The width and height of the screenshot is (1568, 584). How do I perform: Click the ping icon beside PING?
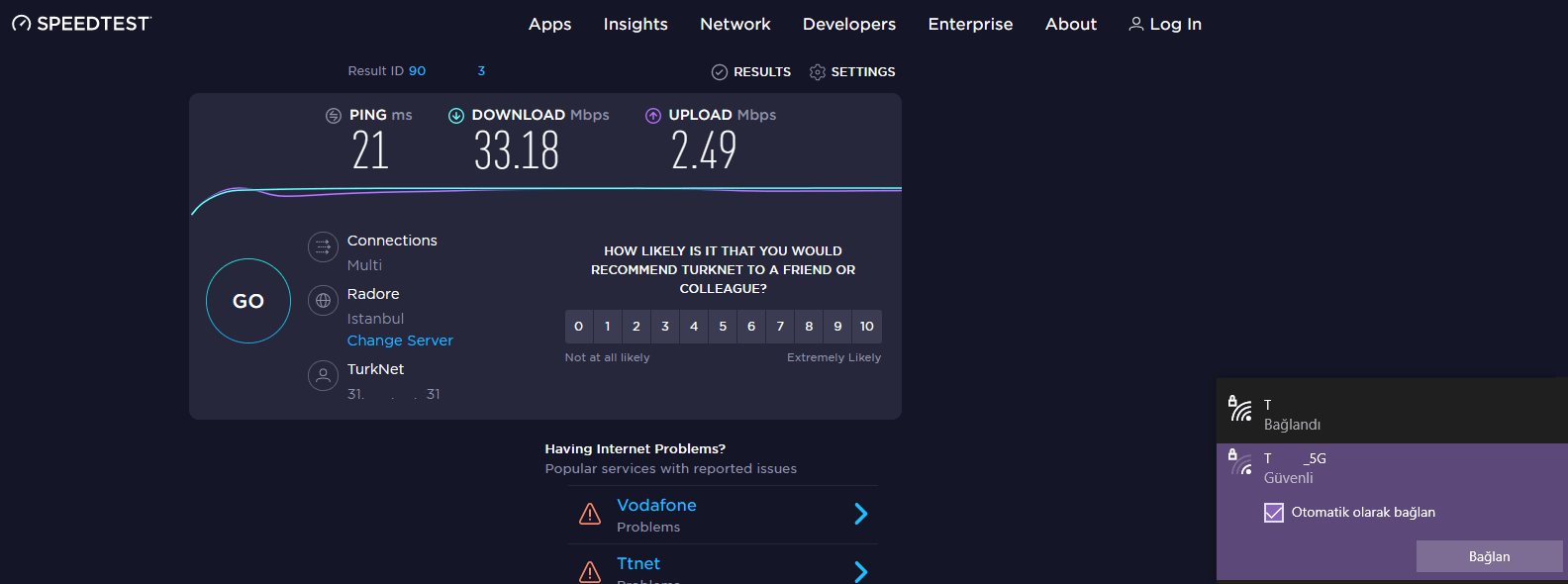coord(334,116)
